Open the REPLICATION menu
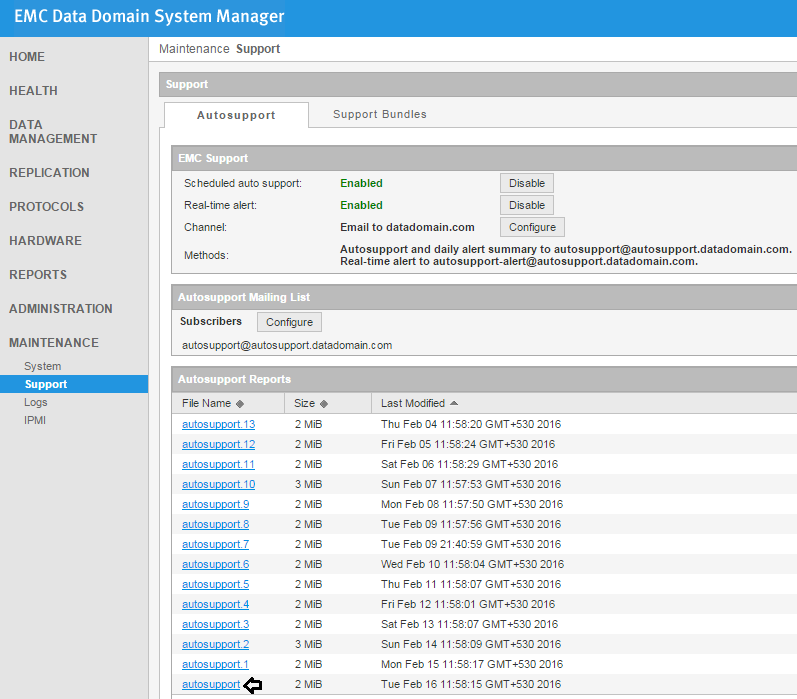Screen dimensions: 797x699 49,173
